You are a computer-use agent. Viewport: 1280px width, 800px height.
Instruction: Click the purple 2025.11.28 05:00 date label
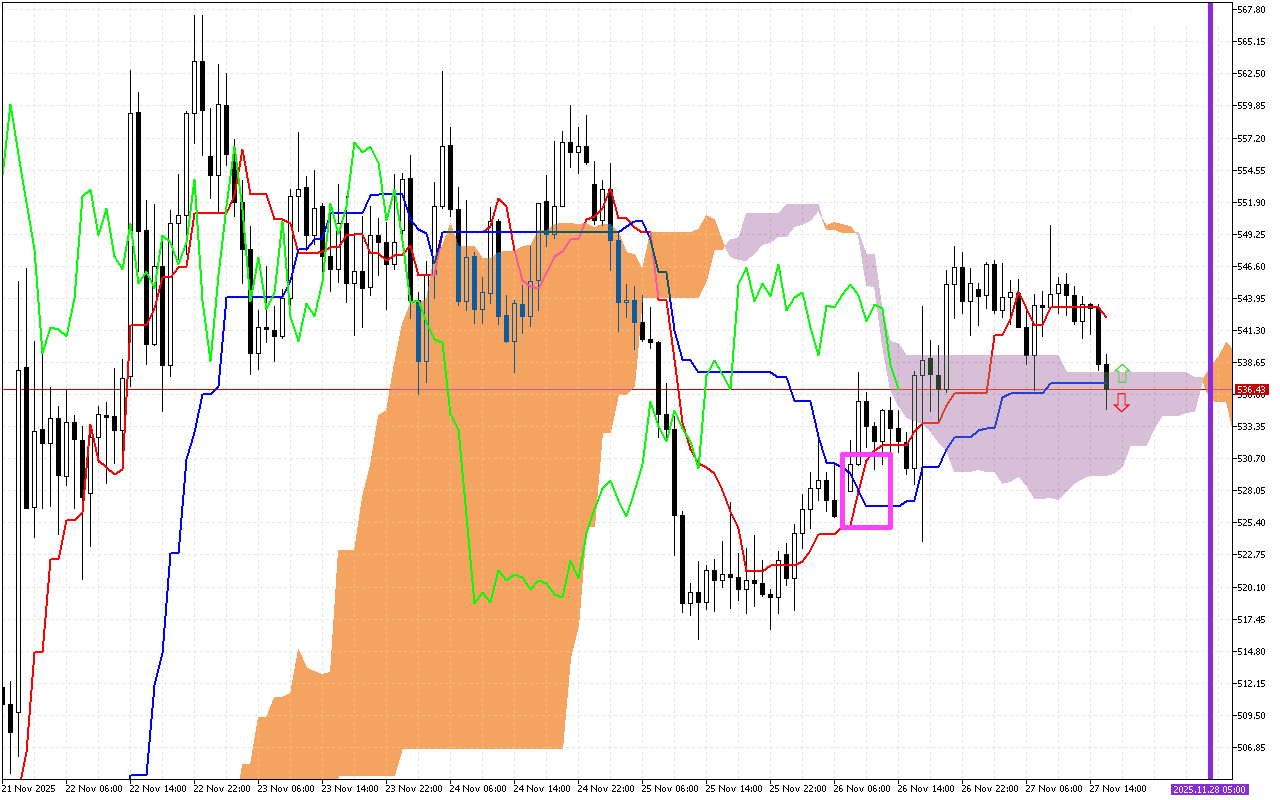coord(1210,789)
